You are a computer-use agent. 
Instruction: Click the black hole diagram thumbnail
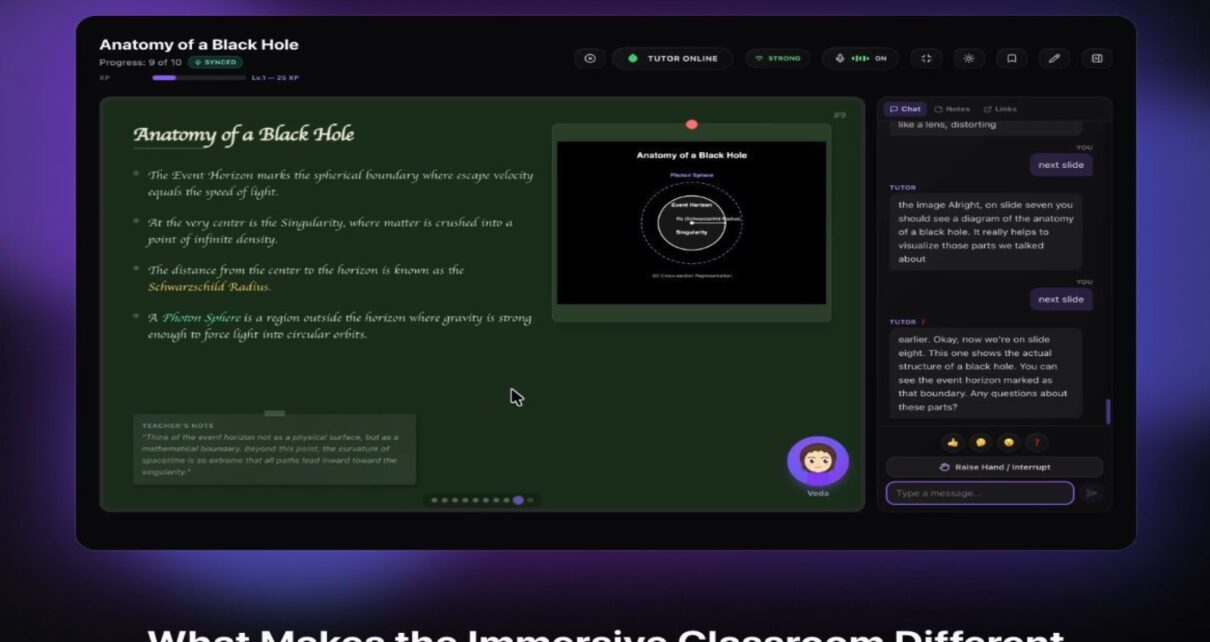691,222
